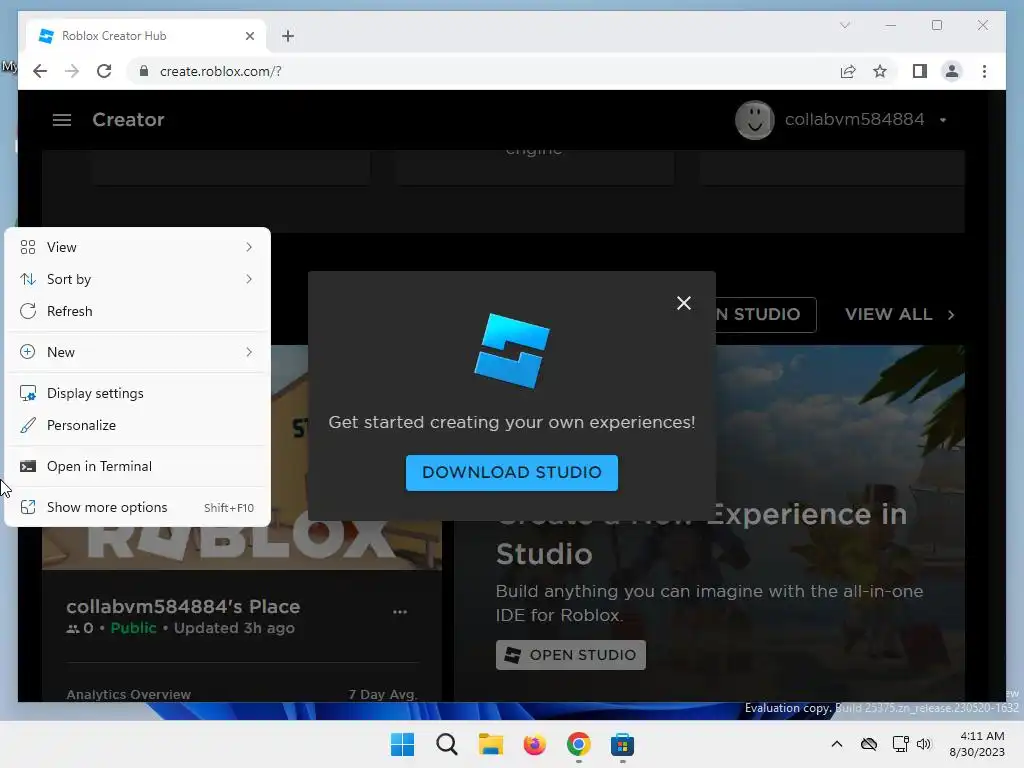Expand the collabvm584884 account dropdown arrow

tap(943, 120)
